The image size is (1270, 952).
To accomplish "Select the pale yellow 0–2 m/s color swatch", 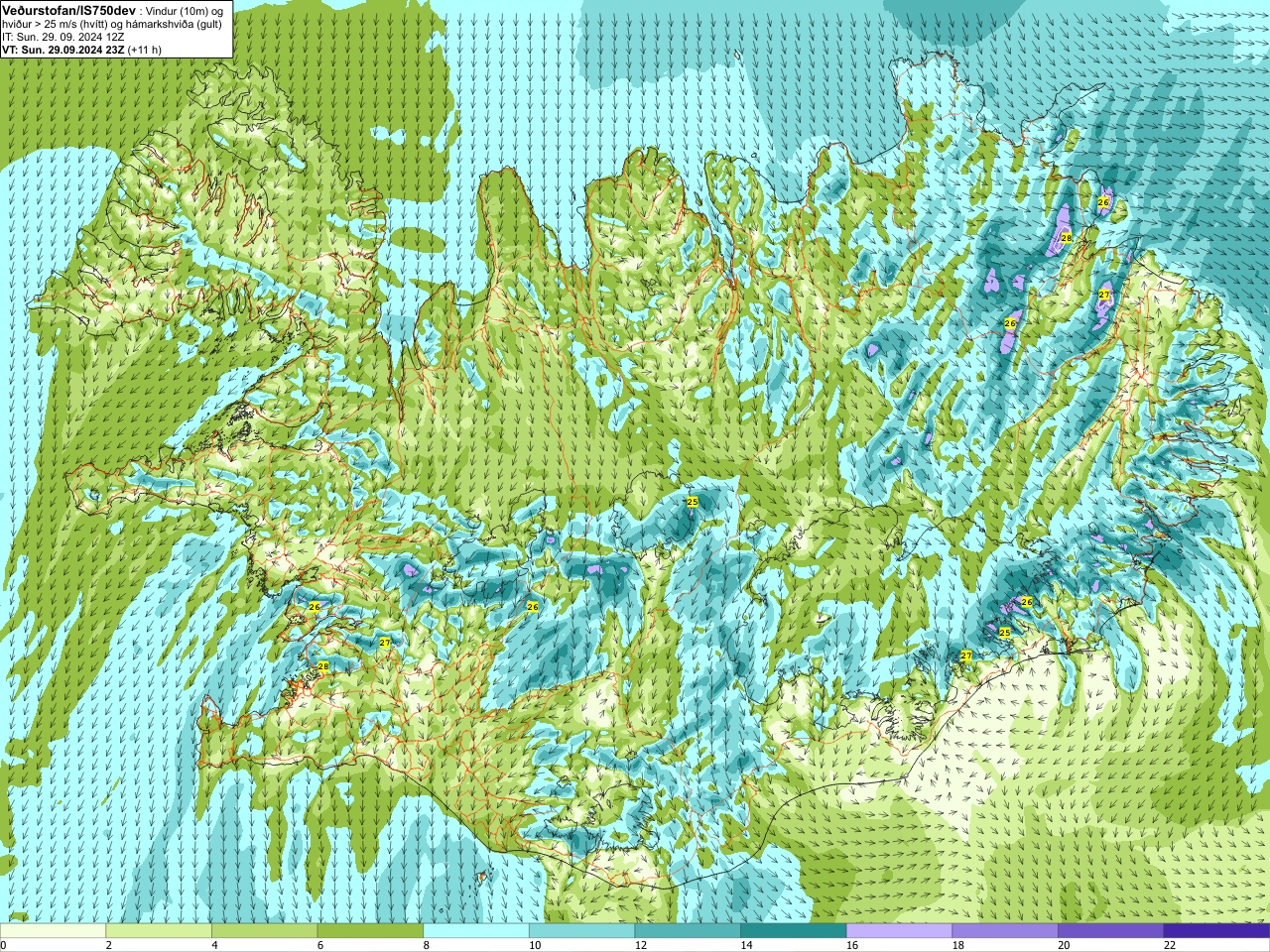I will click(x=53, y=931).
